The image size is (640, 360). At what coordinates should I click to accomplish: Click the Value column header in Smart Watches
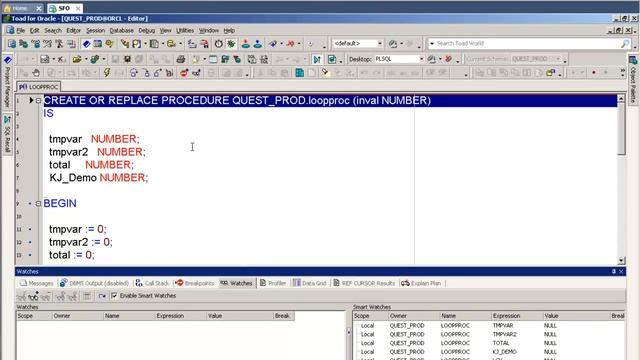tap(576, 316)
